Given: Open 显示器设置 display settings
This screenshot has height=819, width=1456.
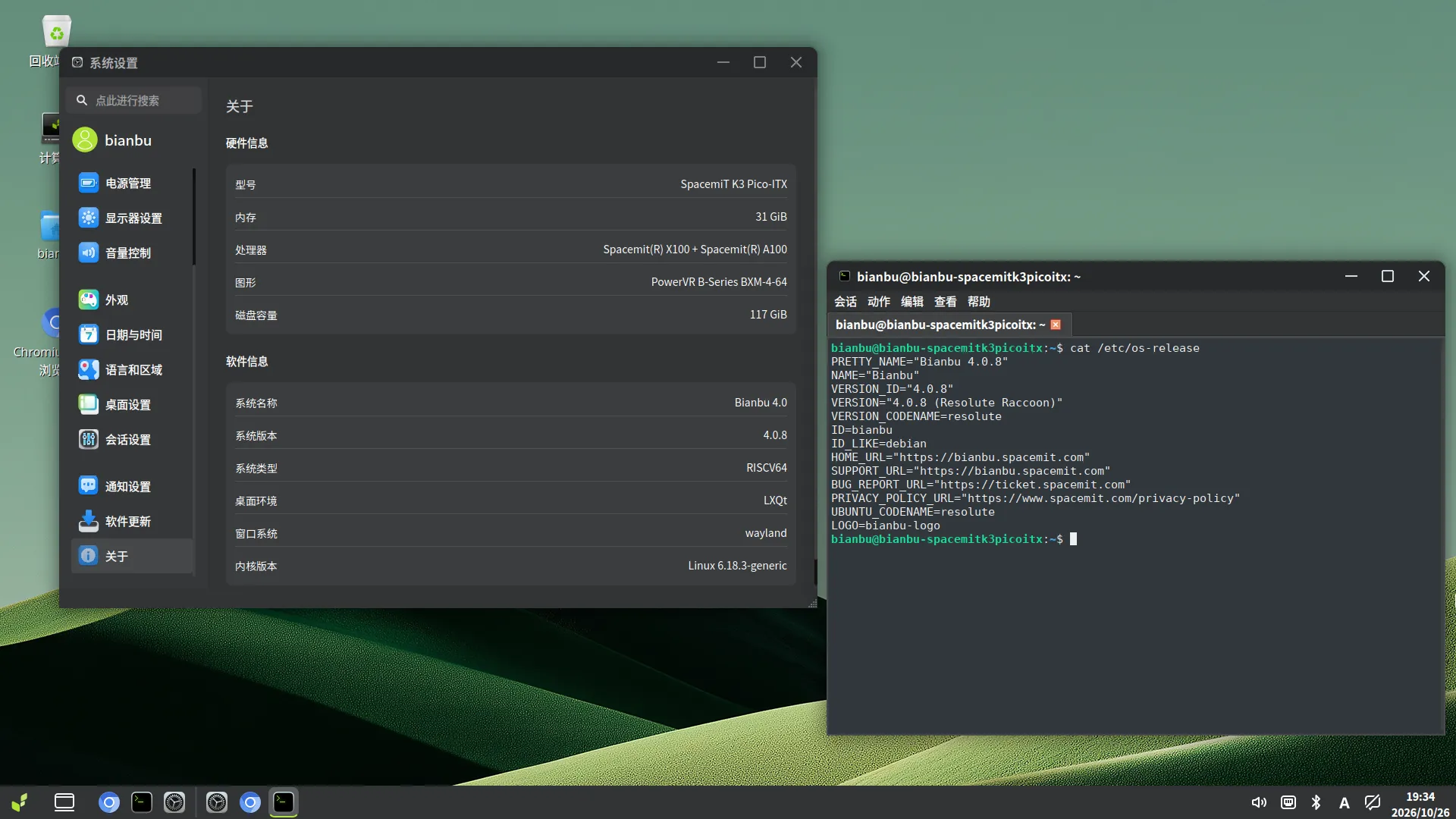Looking at the screenshot, I should pos(132,218).
